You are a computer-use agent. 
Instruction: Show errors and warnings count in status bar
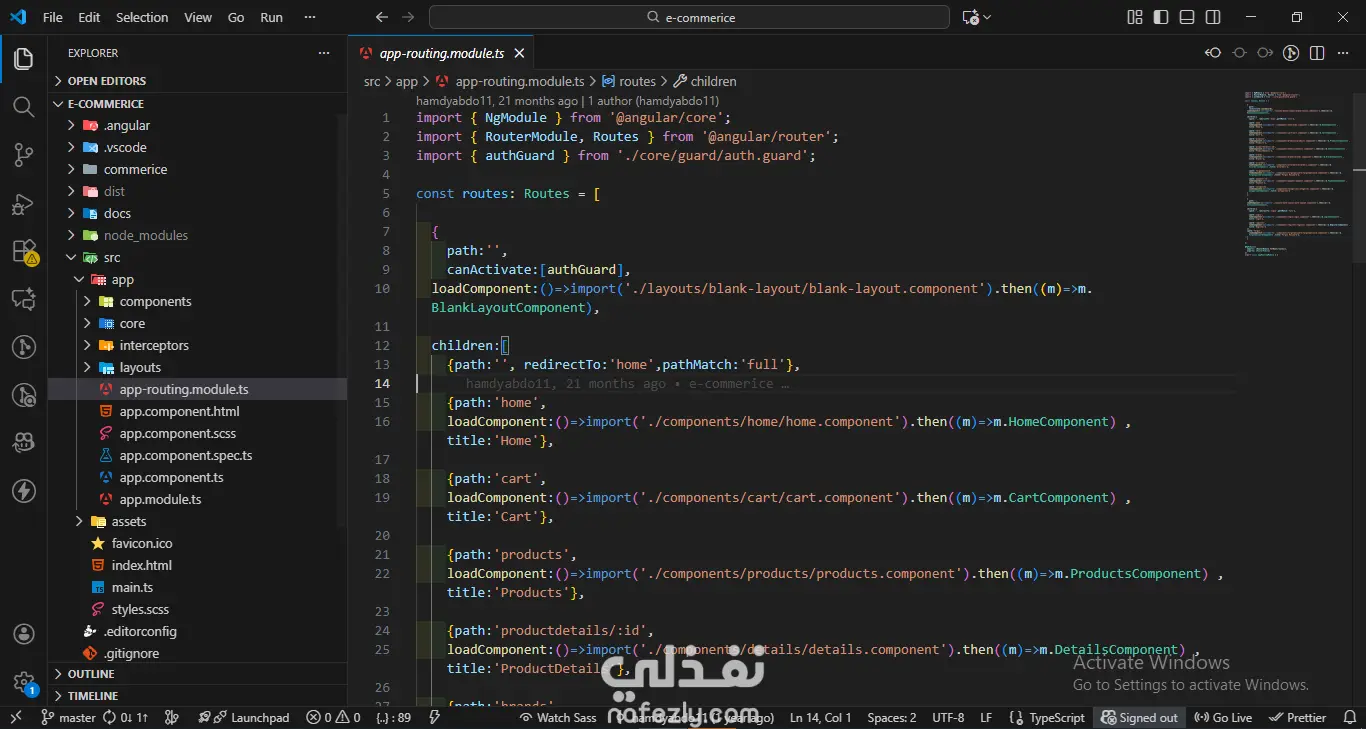tap(334, 717)
